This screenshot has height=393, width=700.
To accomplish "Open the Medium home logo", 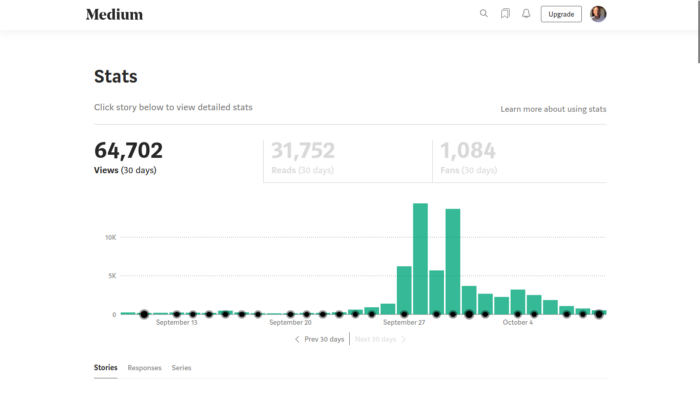I will click(x=114, y=14).
